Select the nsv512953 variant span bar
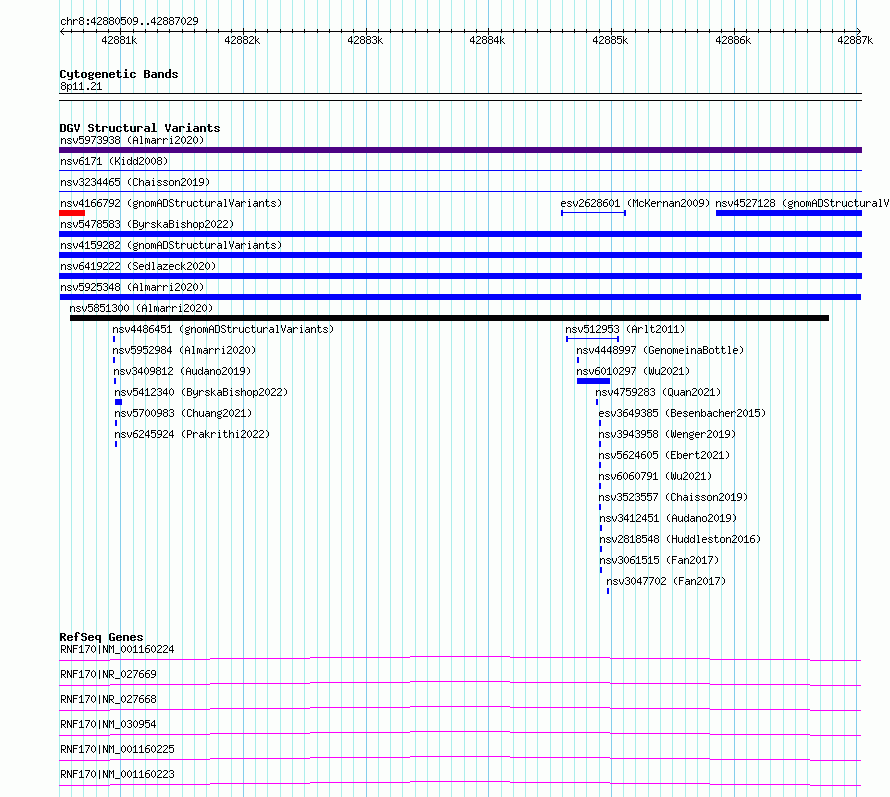This screenshot has width=890, height=797. (593, 339)
